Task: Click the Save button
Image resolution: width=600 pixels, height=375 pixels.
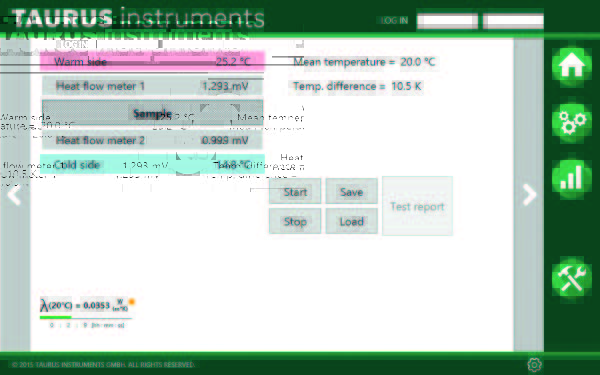Action: coord(352,191)
